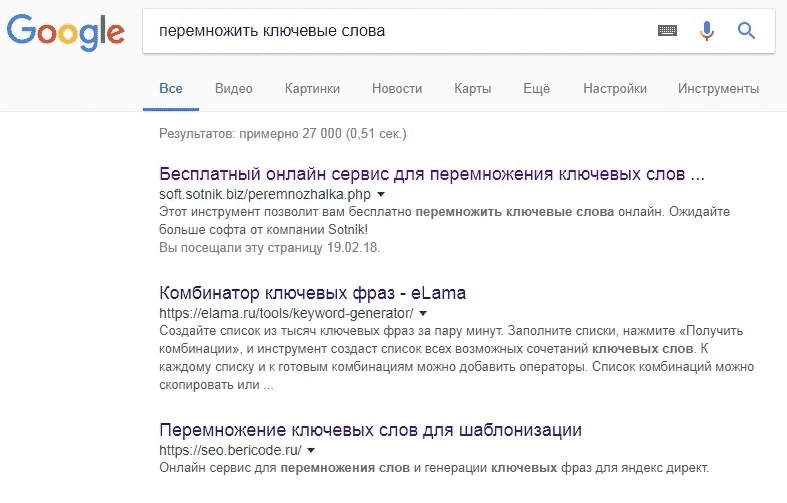Click snippet Онлайн сервис для перемножения слов
Screen dimensions: 787x503
[x=434, y=468]
